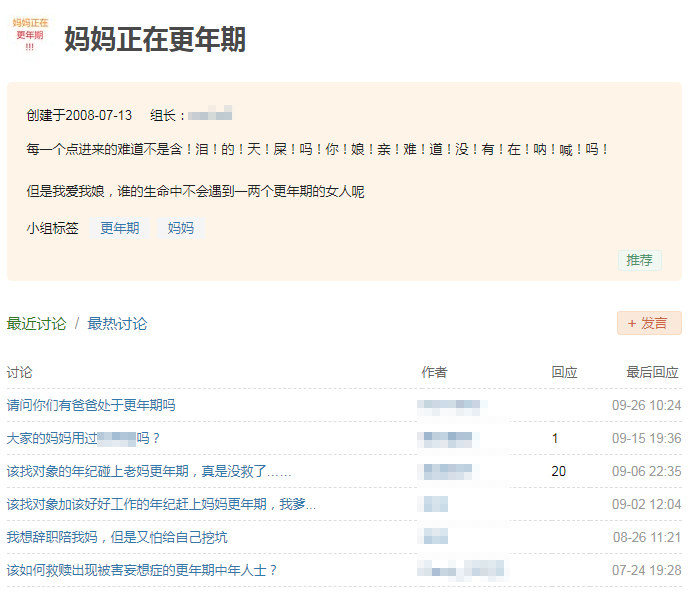
Task: Open topic starting with 大家的妈妈用过
Action: point(83,438)
